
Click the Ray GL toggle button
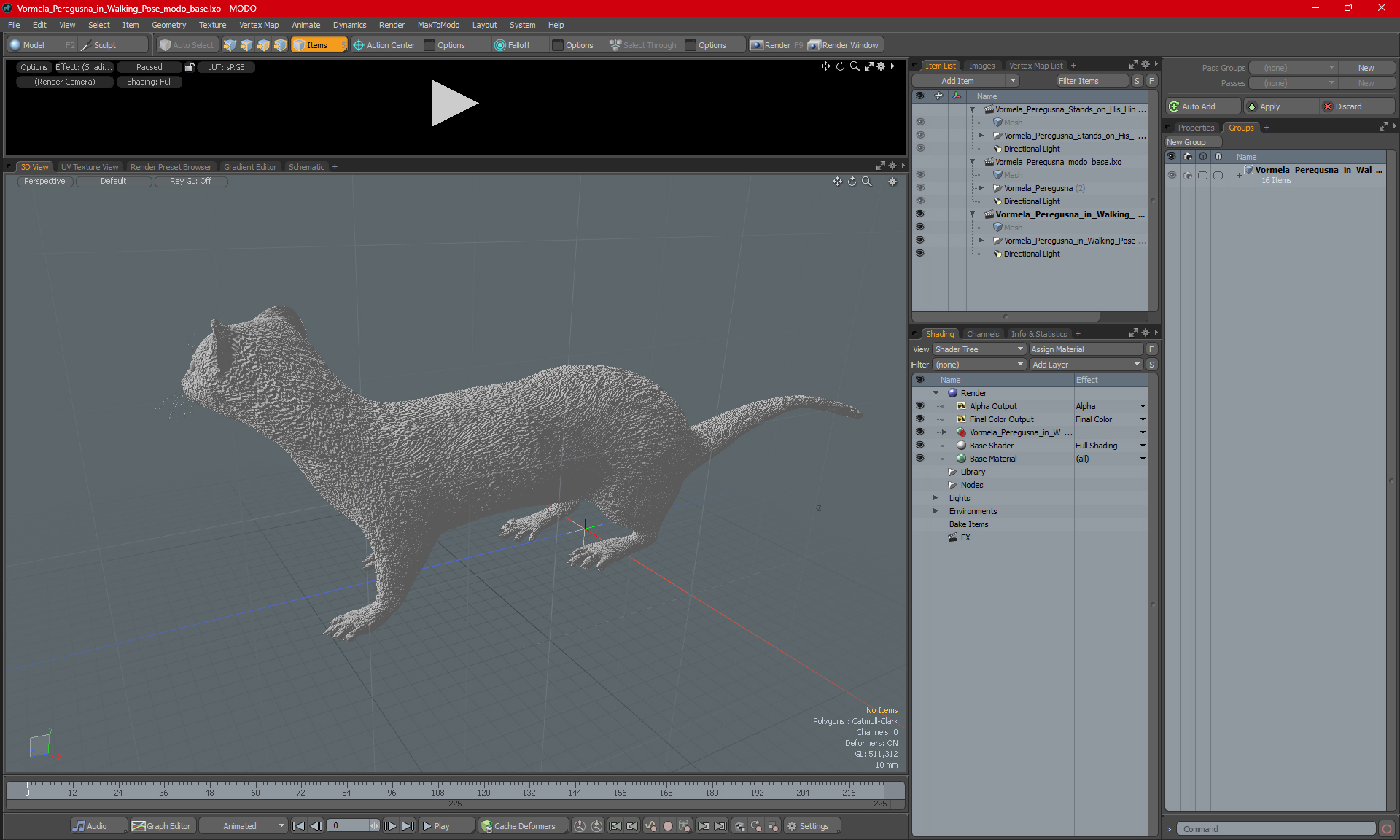pyautogui.click(x=191, y=181)
